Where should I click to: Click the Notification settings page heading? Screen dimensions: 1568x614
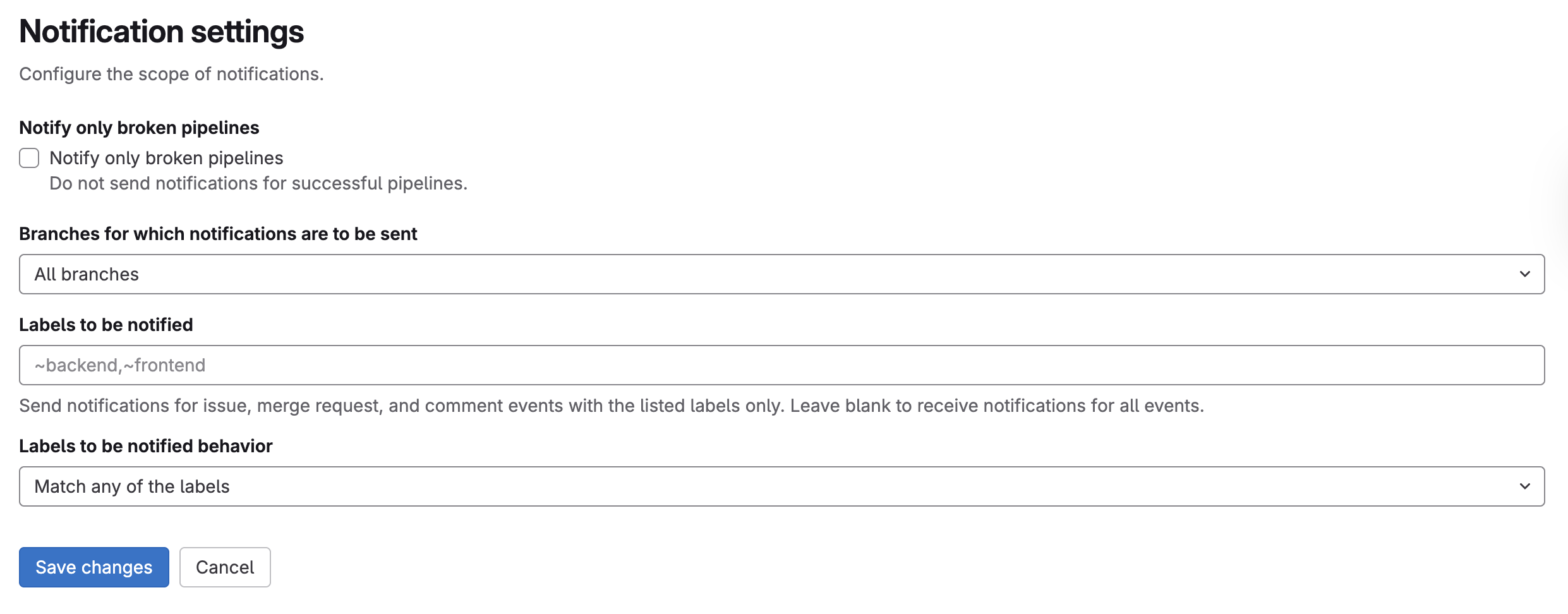tap(162, 32)
